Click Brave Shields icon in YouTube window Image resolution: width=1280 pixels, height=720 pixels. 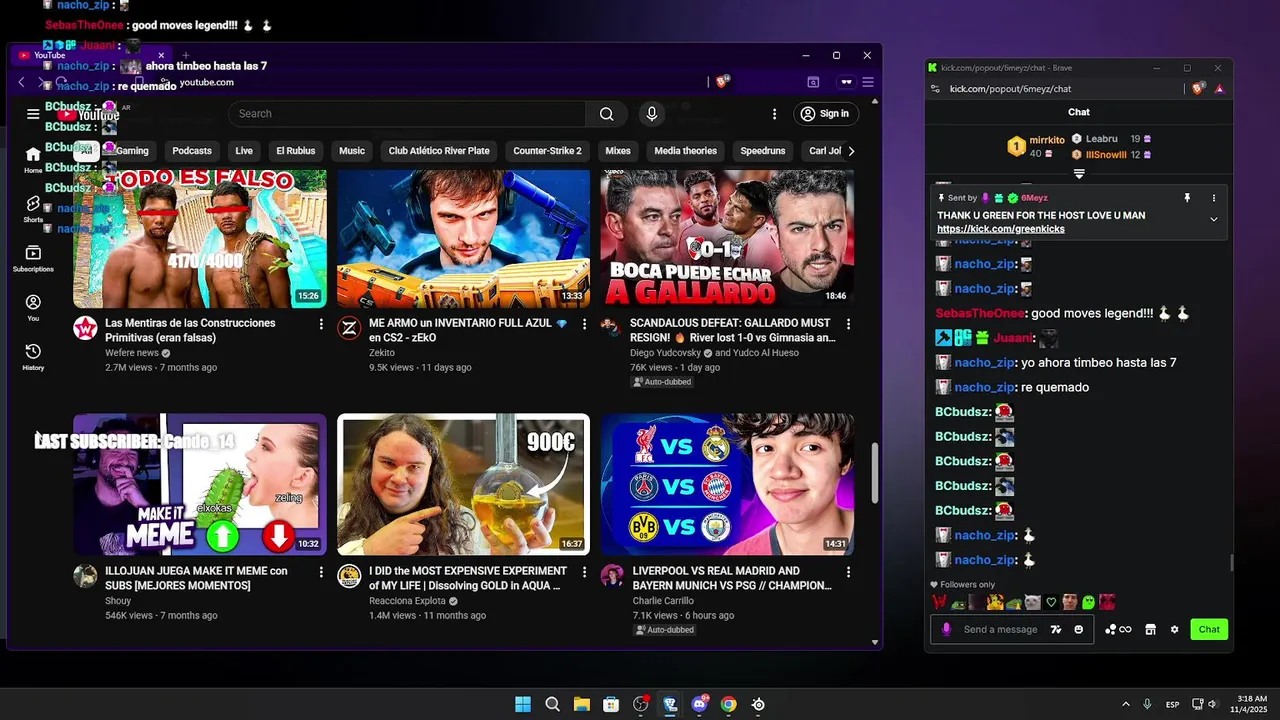point(722,82)
